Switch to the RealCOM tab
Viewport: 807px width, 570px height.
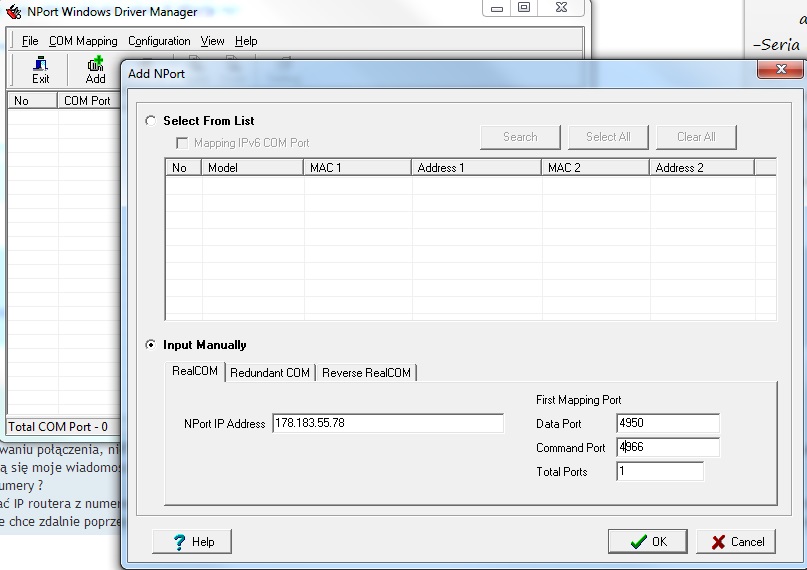tap(195, 371)
